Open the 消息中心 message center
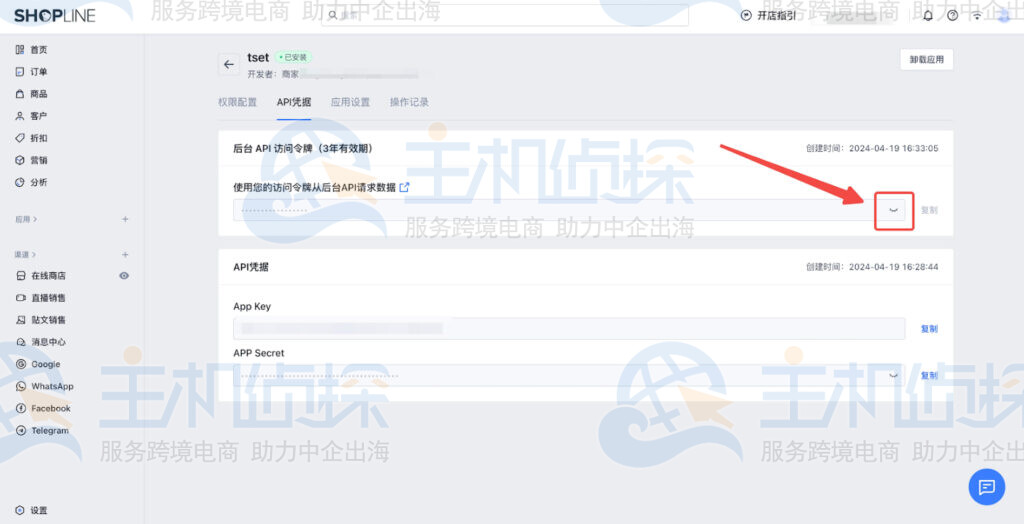The image size is (1024, 524). 40,342
